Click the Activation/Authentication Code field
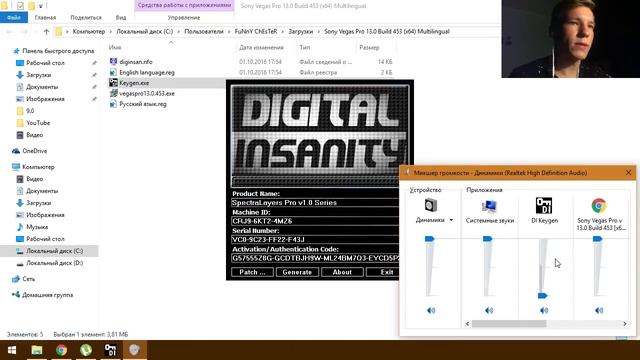640x360 pixels. point(315,258)
